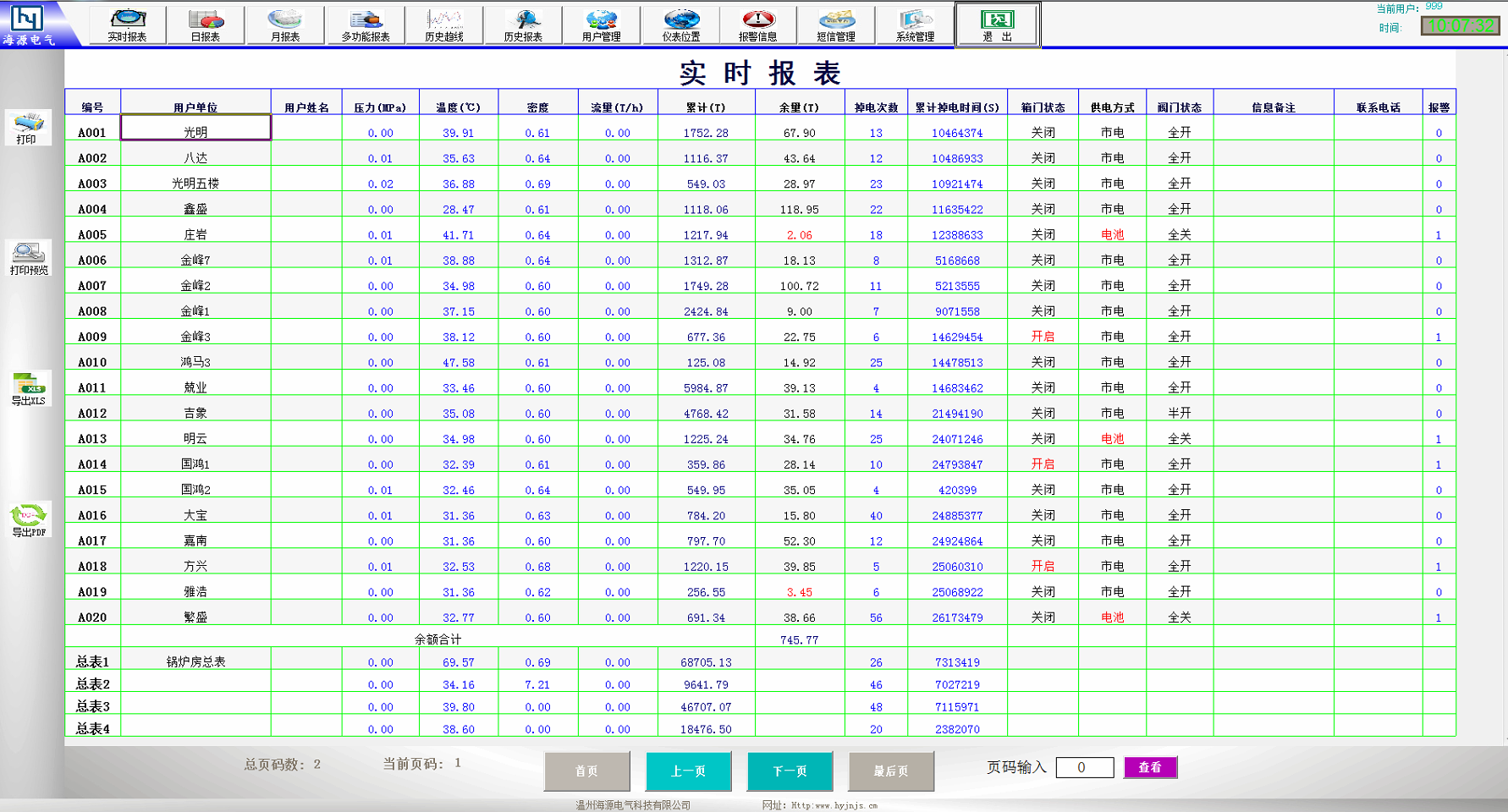Click the 打印预览 print preview icon
This screenshot has height=812, width=1508.
(x=28, y=258)
